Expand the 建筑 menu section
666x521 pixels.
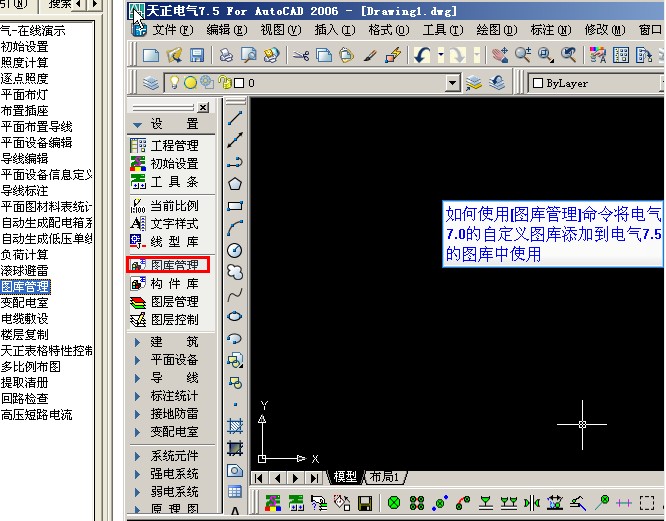[x=138, y=342]
